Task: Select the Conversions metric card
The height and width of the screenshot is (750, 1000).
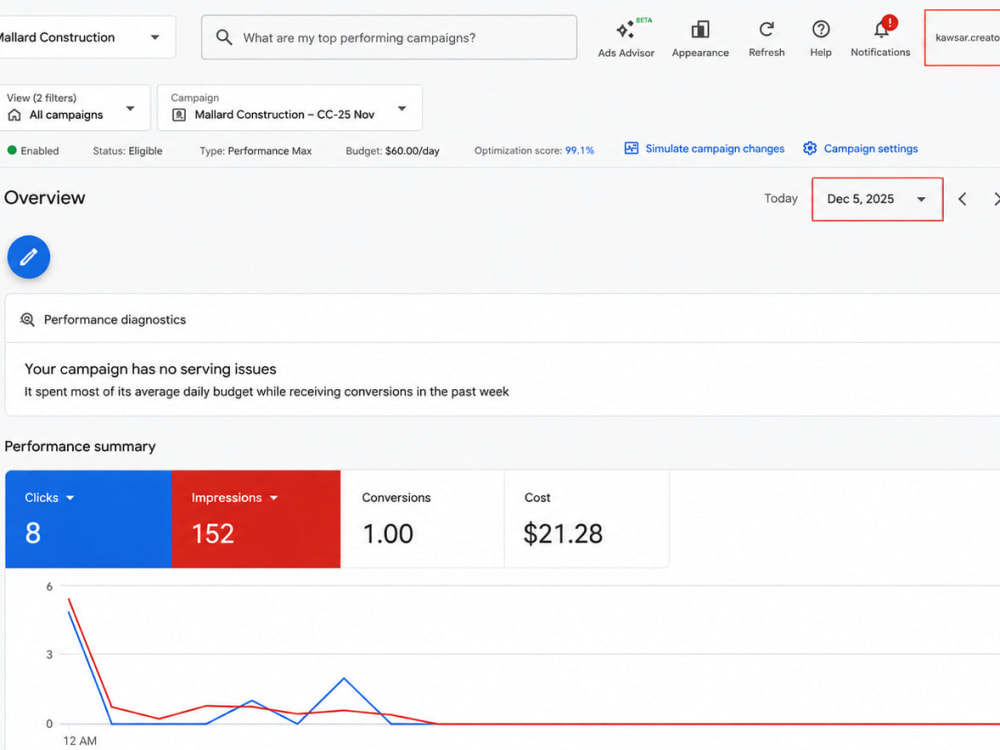Action: [x=422, y=518]
